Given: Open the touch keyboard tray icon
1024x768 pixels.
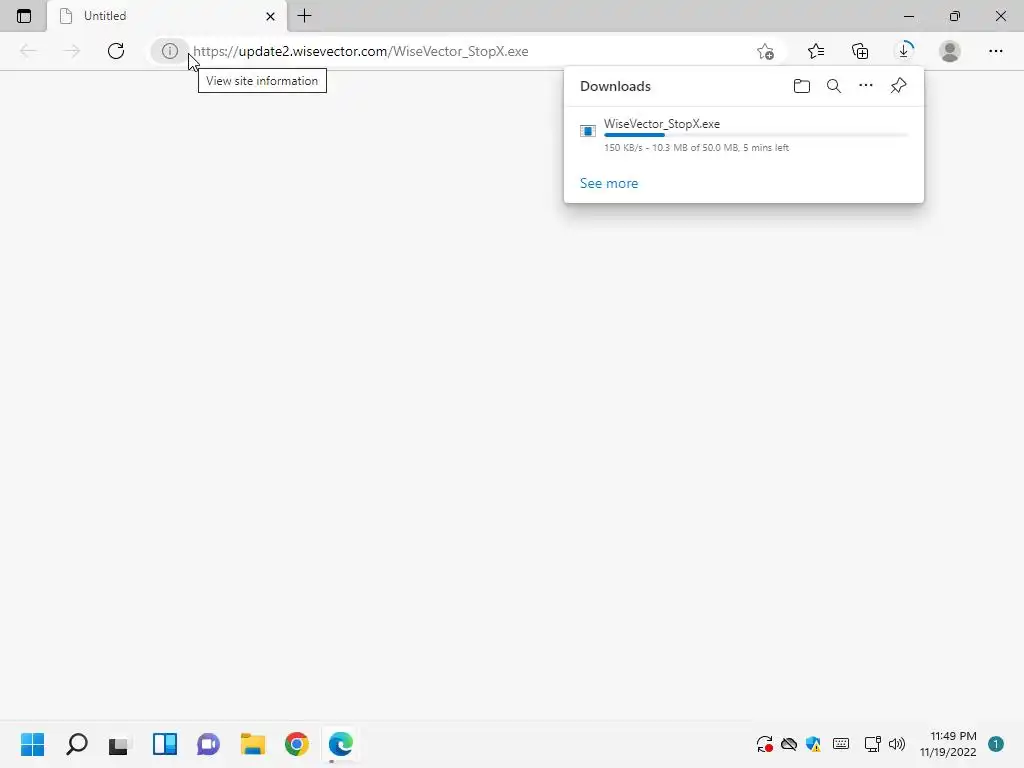Looking at the screenshot, I should [x=841, y=744].
